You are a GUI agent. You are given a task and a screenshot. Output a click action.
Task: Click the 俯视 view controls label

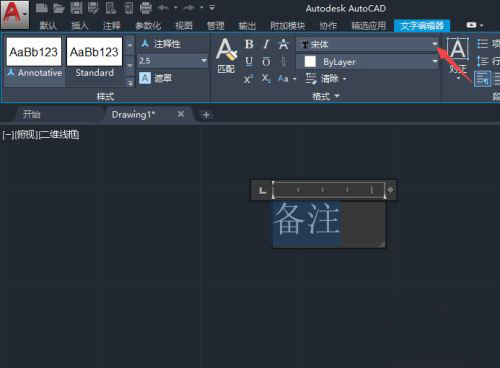coord(25,135)
